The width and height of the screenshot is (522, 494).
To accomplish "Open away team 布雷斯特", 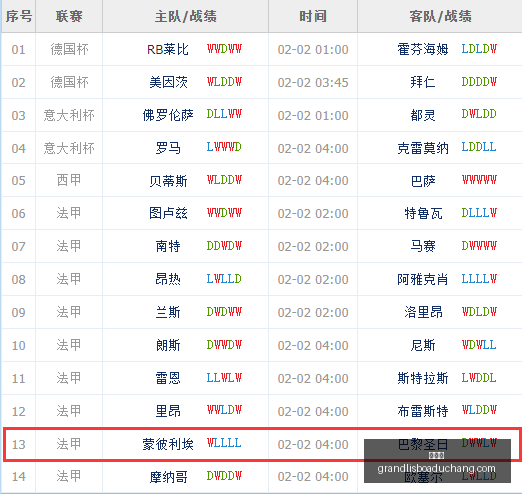I will pos(423,411).
